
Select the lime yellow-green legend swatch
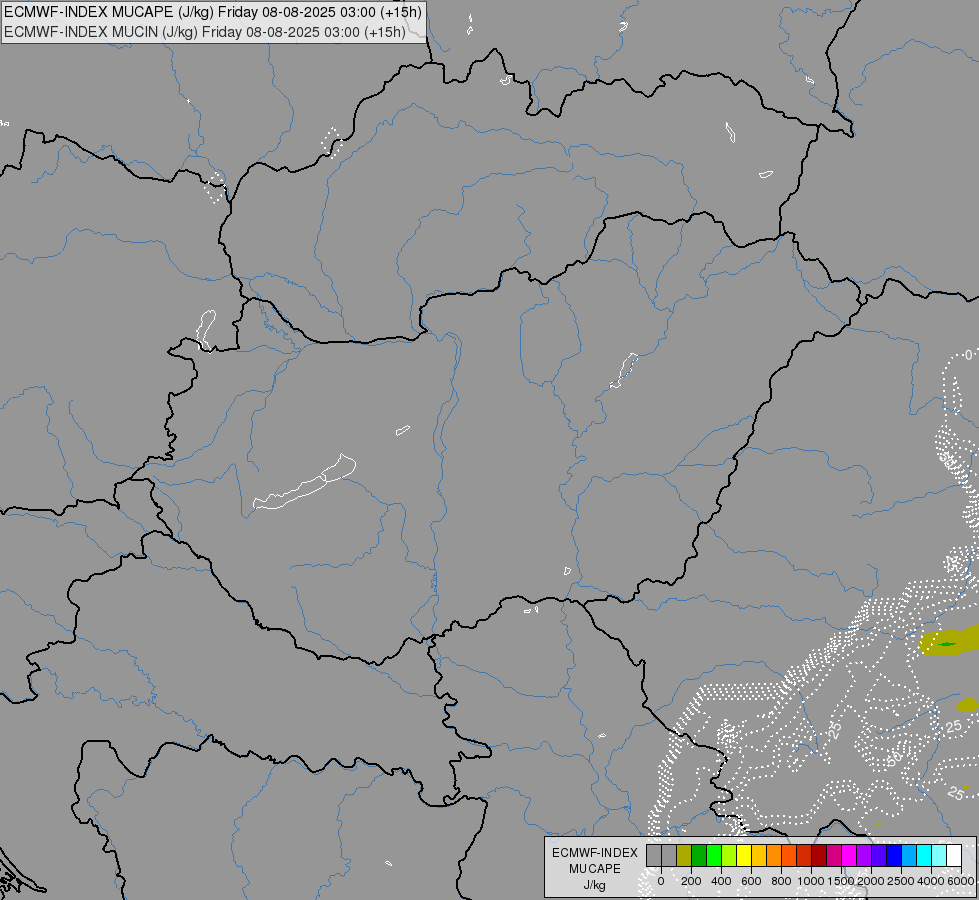pyautogui.click(x=729, y=855)
